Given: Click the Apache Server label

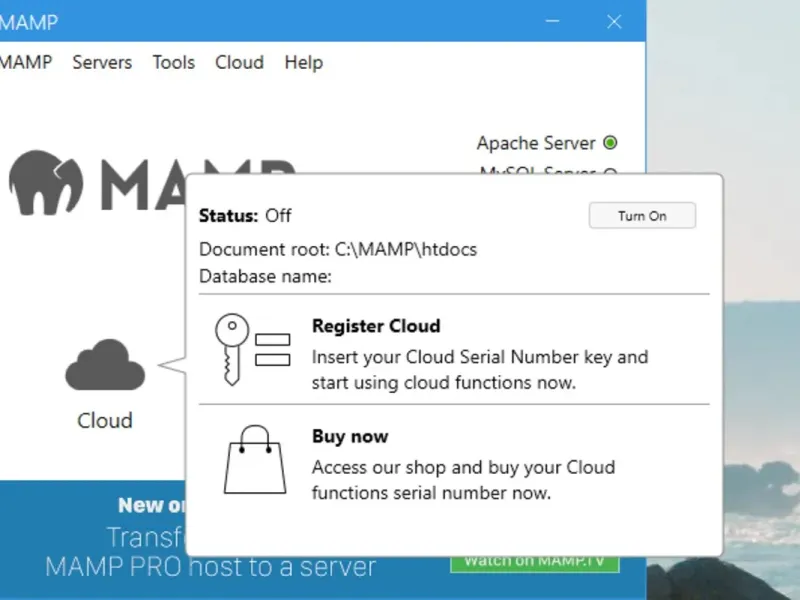Looking at the screenshot, I should pos(535,143).
